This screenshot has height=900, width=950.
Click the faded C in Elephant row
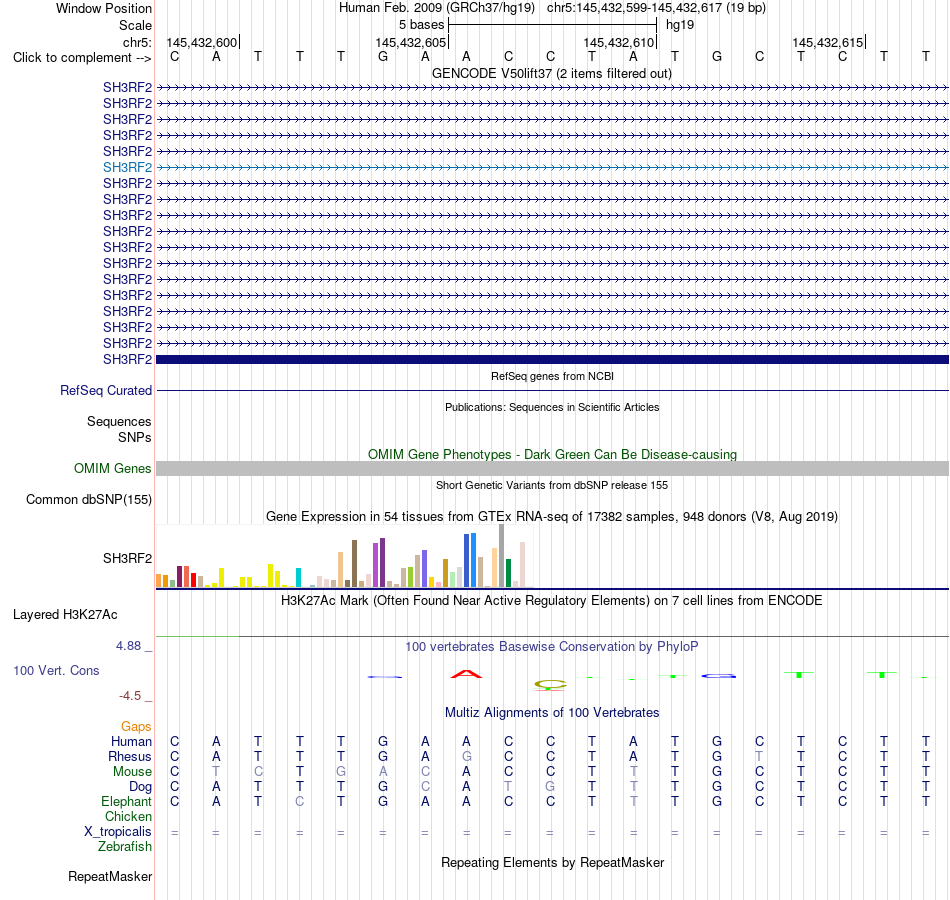[299, 801]
